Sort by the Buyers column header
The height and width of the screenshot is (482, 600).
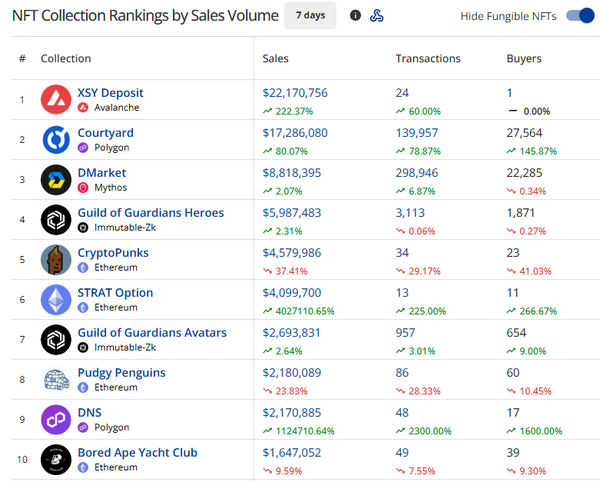524,59
